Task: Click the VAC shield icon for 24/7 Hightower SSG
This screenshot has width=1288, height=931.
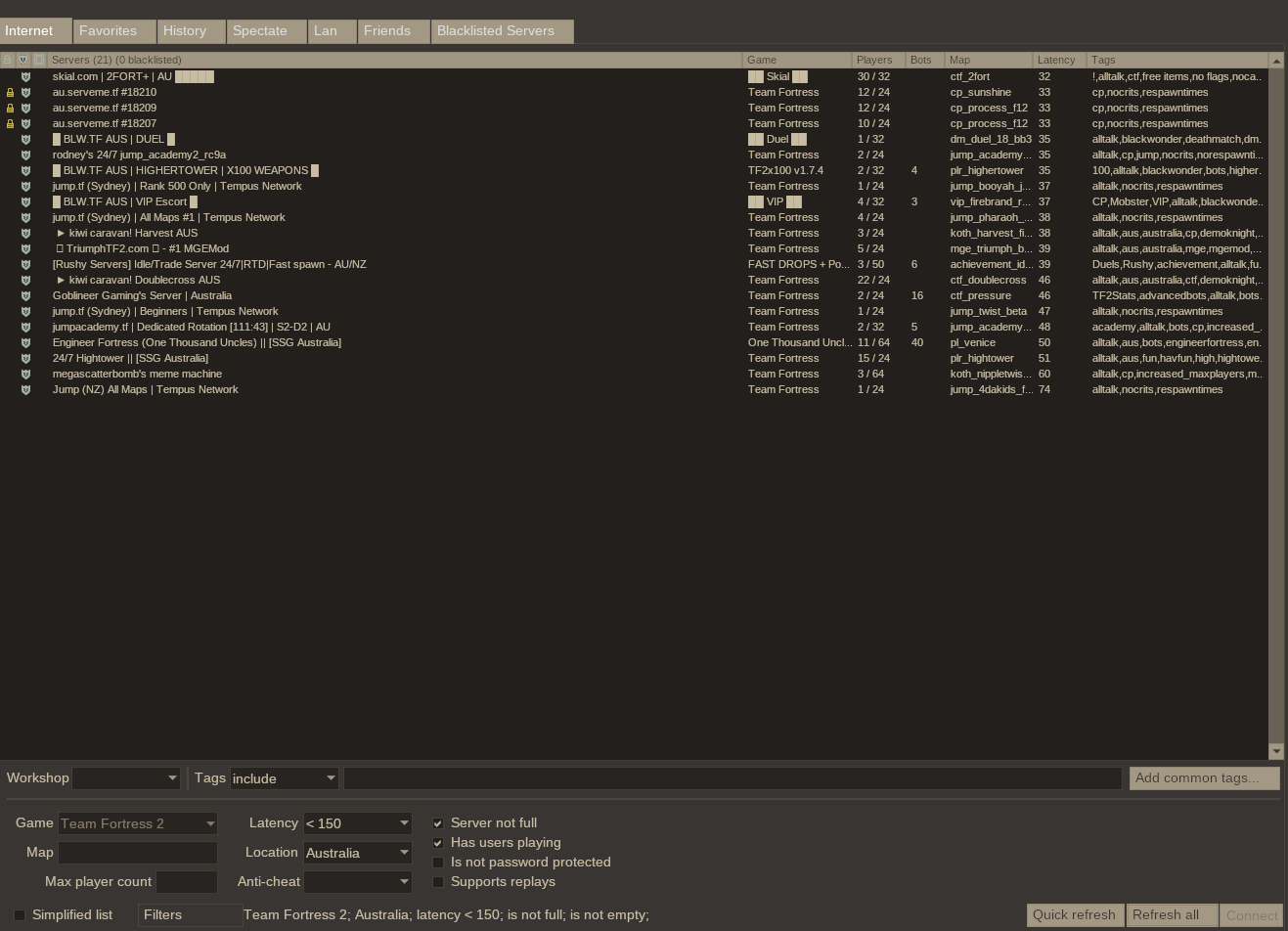Action: (26, 358)
